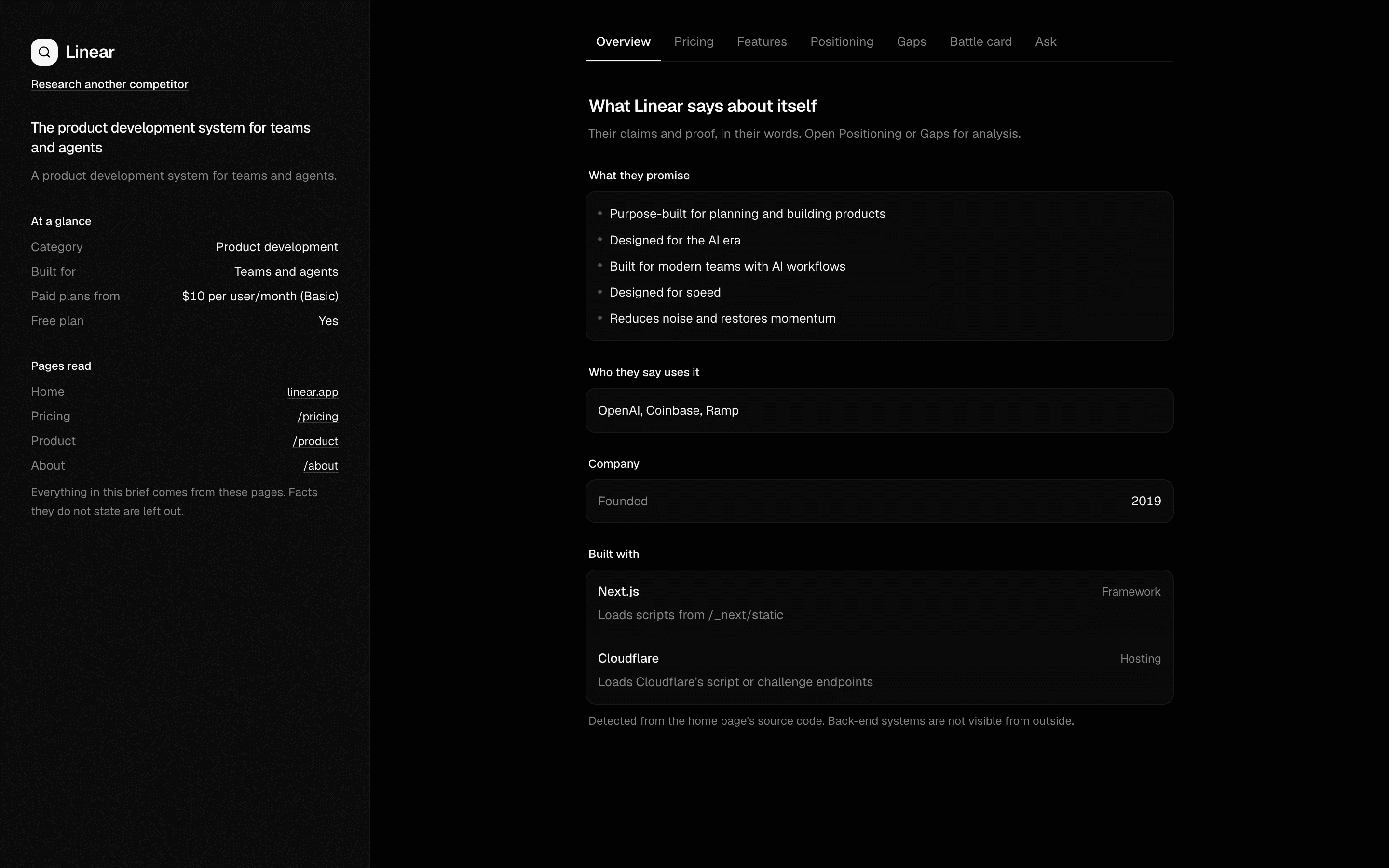Click the 'Framework' label for Next.js

(x=1130, y=592)
